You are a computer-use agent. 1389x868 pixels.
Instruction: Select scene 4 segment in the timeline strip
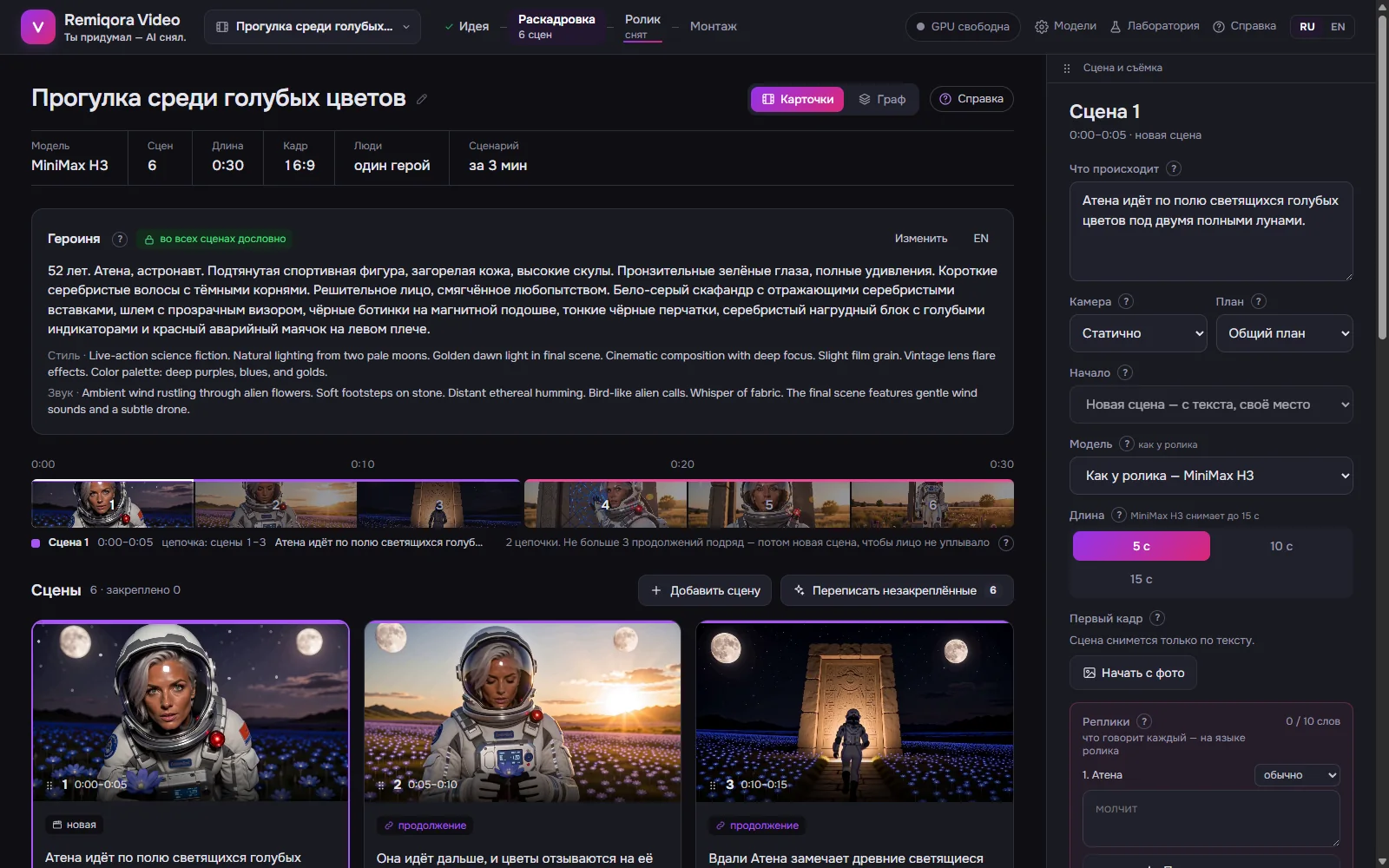tap(605, 504)
